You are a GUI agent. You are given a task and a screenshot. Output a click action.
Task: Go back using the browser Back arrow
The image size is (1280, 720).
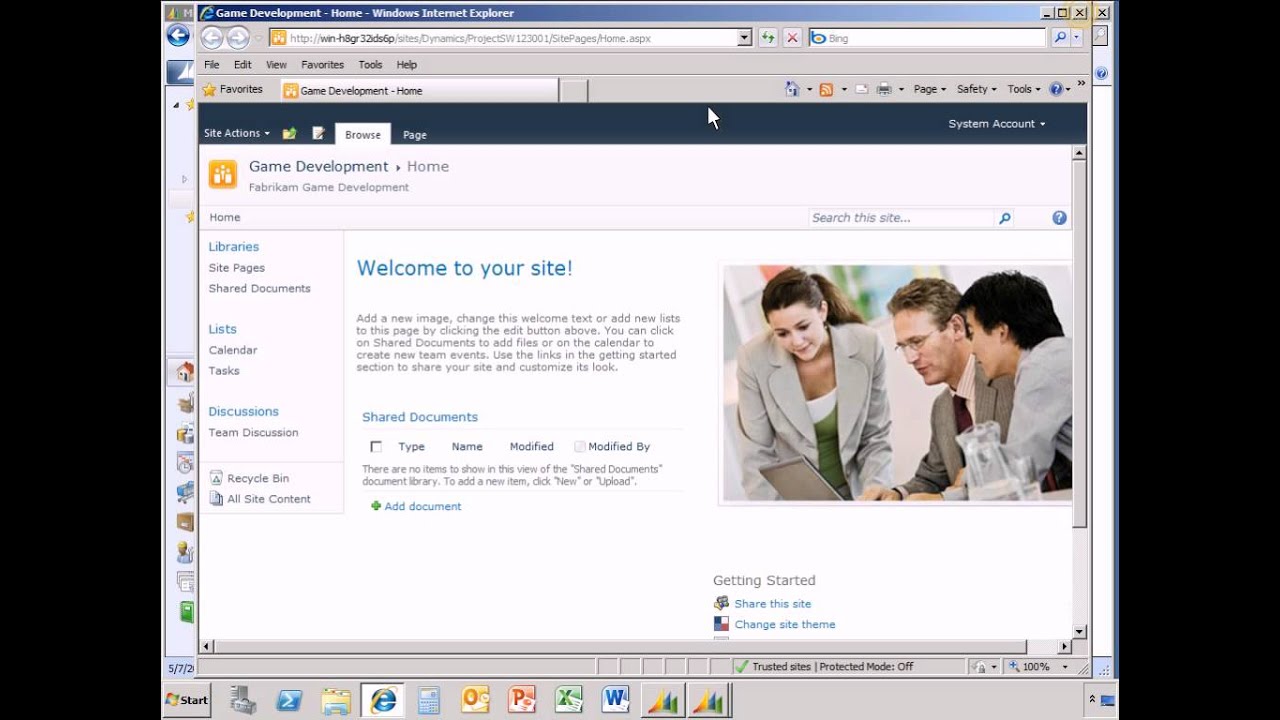tap(212, 38)
